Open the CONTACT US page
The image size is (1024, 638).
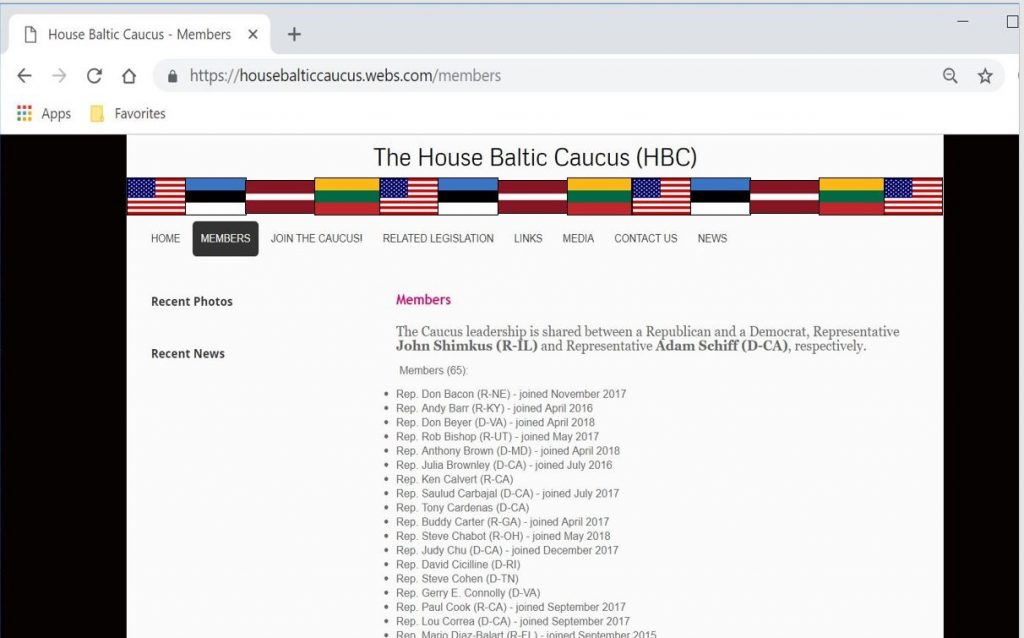pos(645,238)
